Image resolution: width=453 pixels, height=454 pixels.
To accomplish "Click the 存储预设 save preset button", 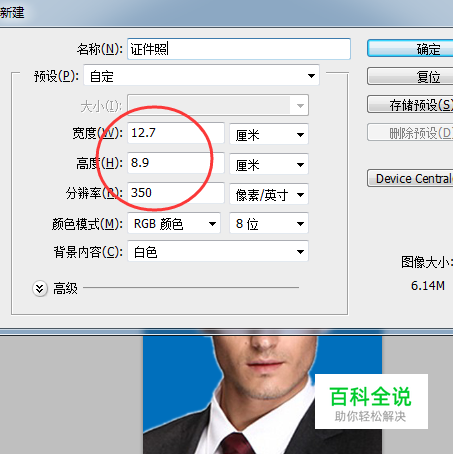I will pos(410,104).
